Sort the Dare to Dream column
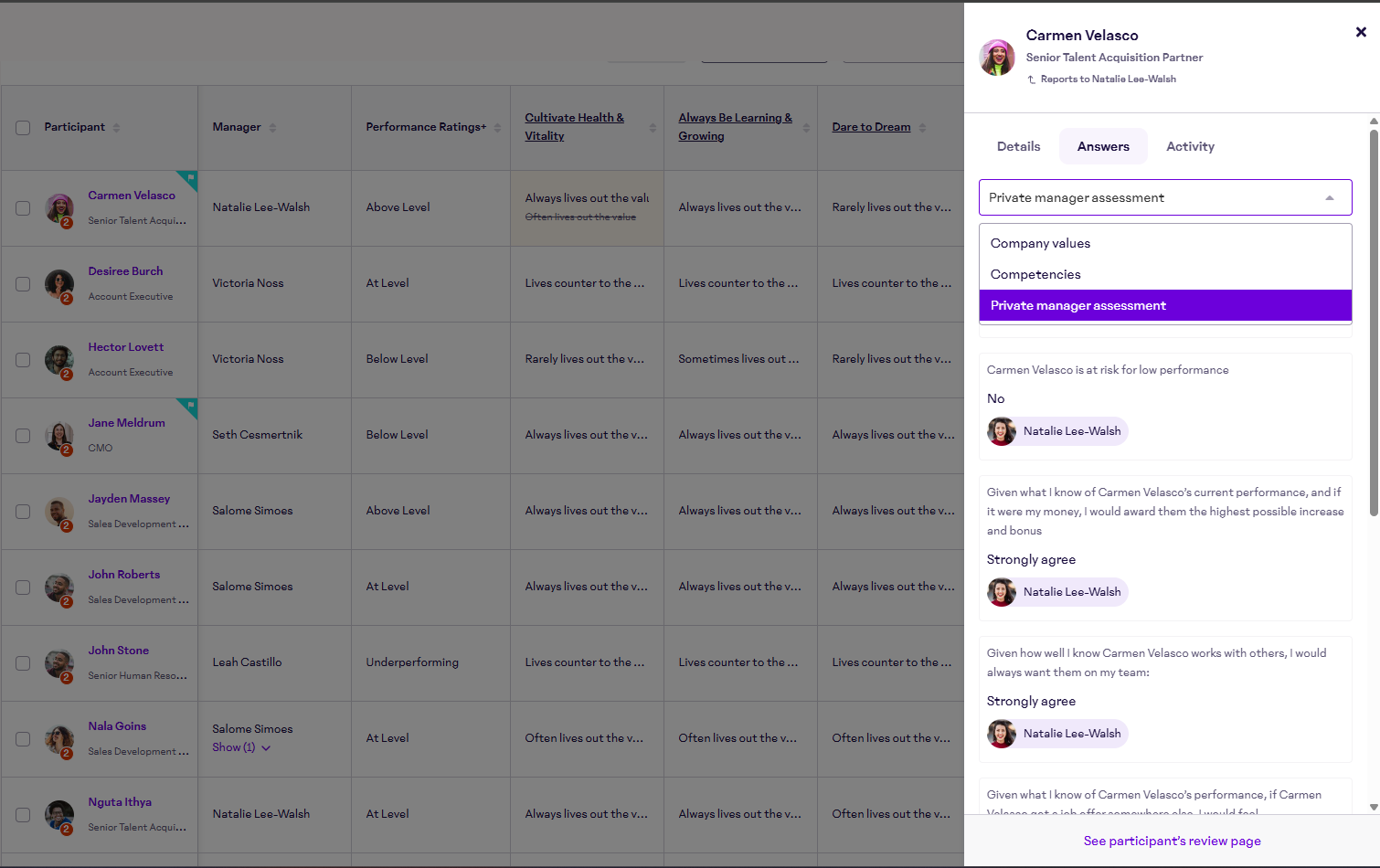 coord(922,128)
